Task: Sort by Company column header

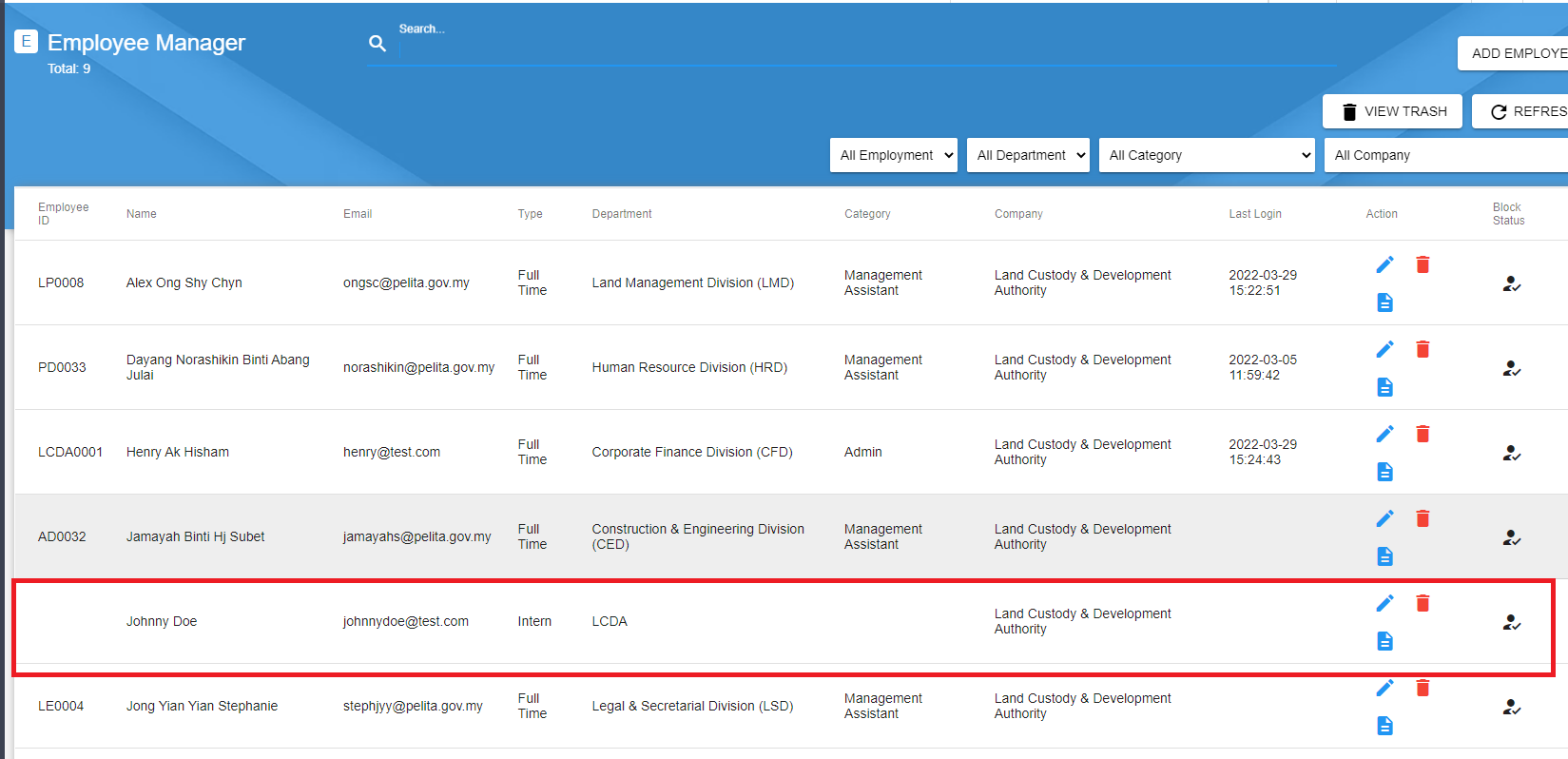Action: [1018, 214]
